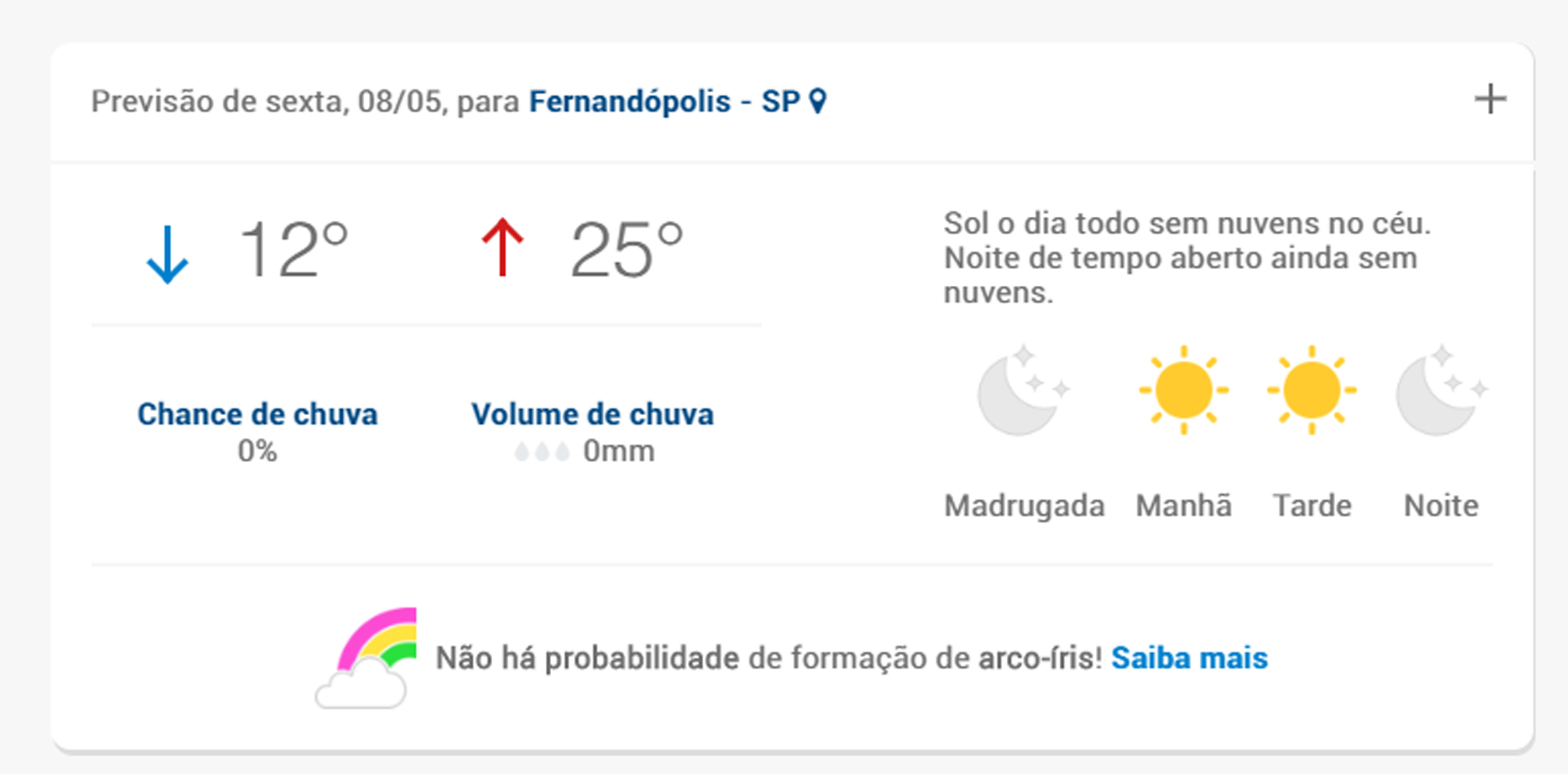Click the 25° maximum temperature value
This screenshot has width=1568, height=774.
pyautogui.click(x=627, y=249)
